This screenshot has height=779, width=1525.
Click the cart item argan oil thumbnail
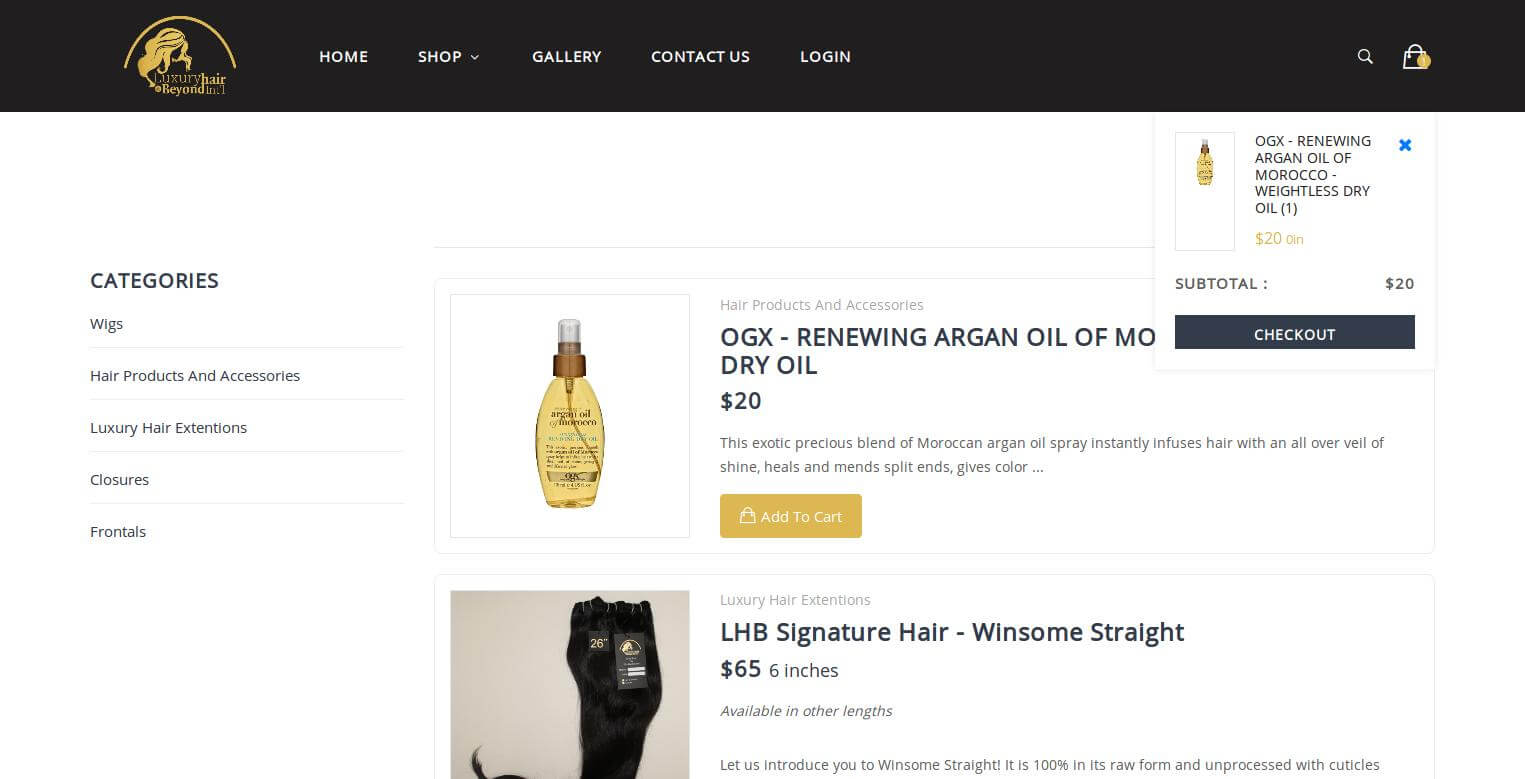pyautogui.click(x=1204, y=191)
